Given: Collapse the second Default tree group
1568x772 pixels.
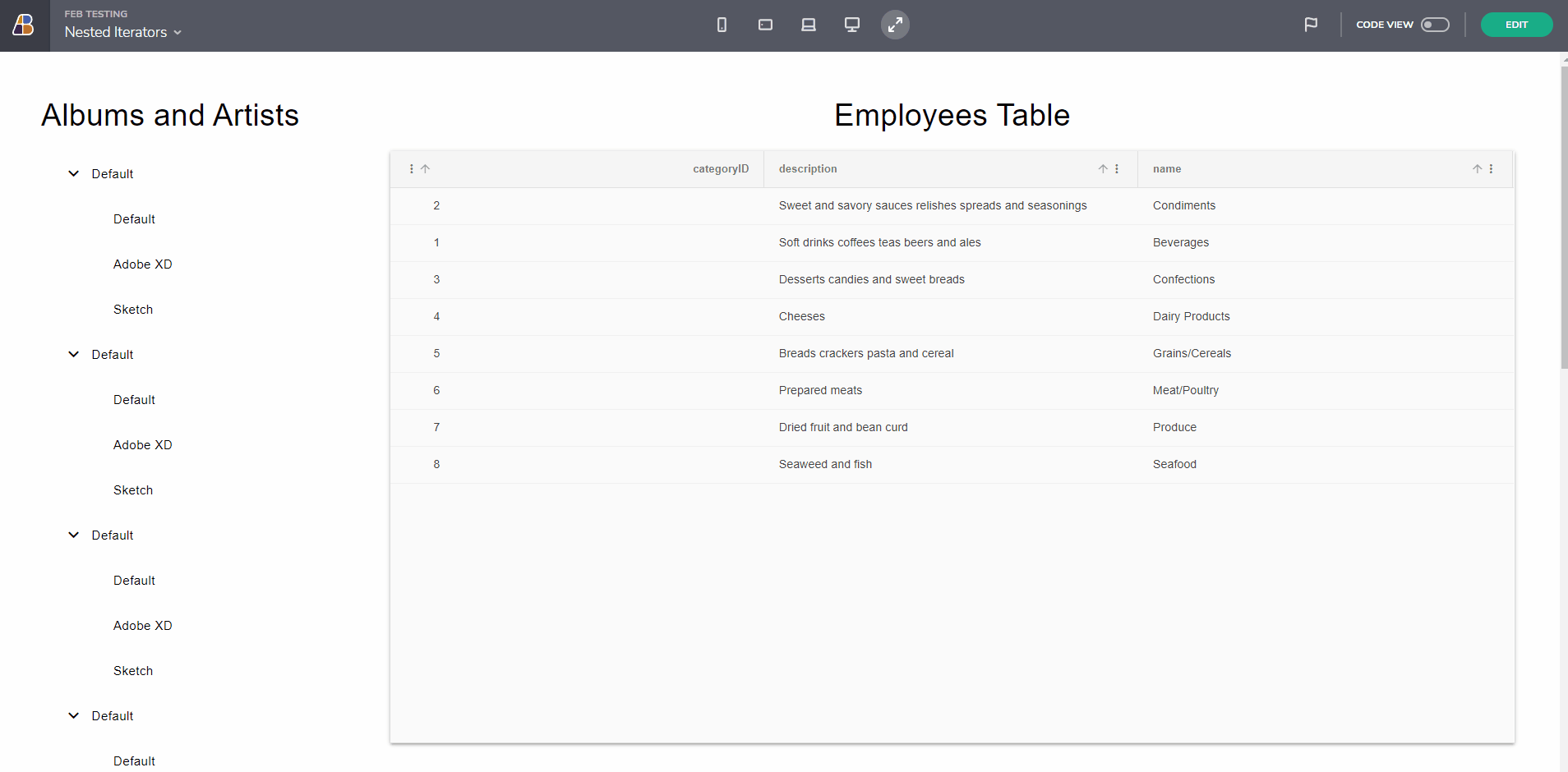Looking at the screenshot, I should (74, 355).
